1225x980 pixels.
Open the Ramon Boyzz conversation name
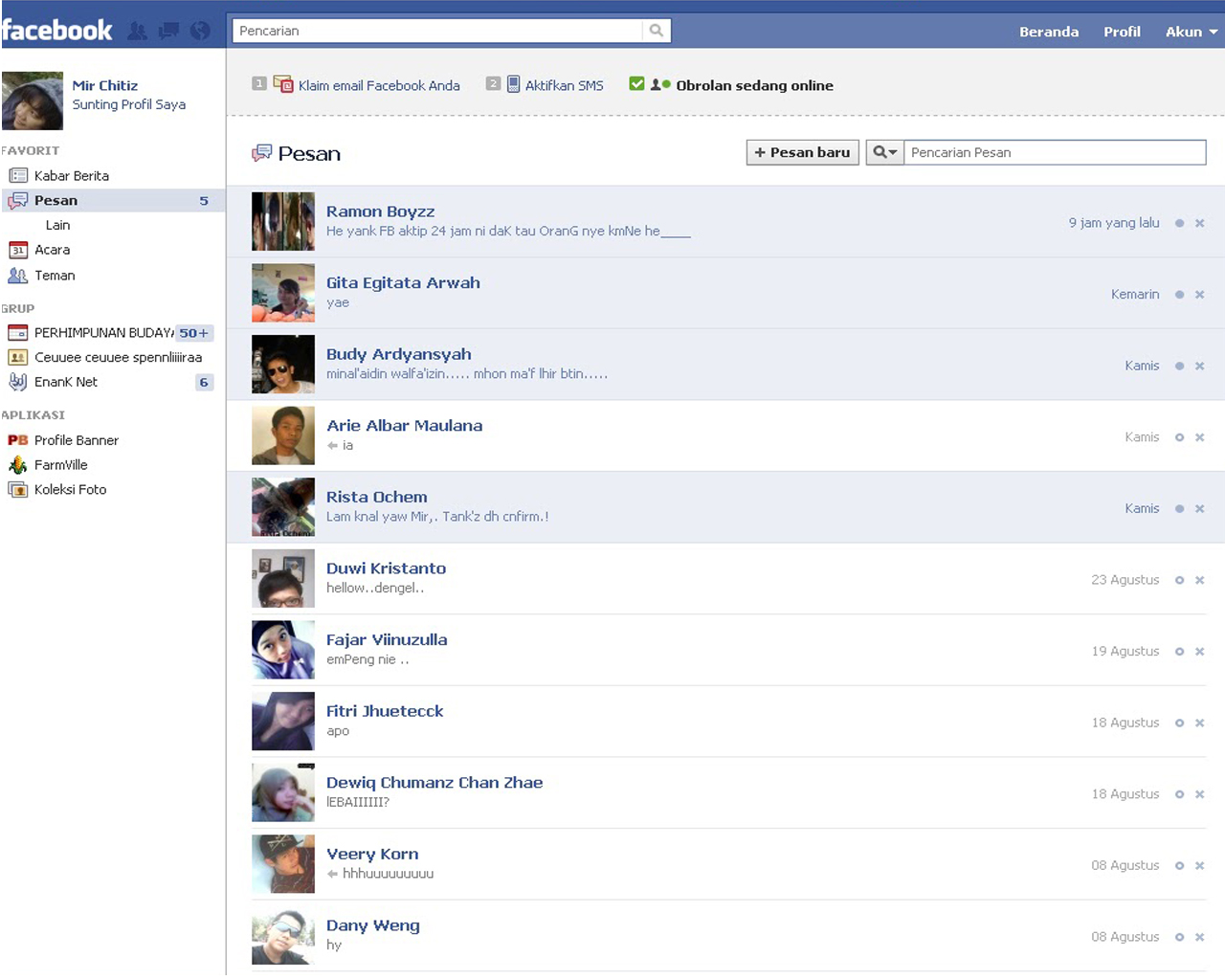coord(381,212)
